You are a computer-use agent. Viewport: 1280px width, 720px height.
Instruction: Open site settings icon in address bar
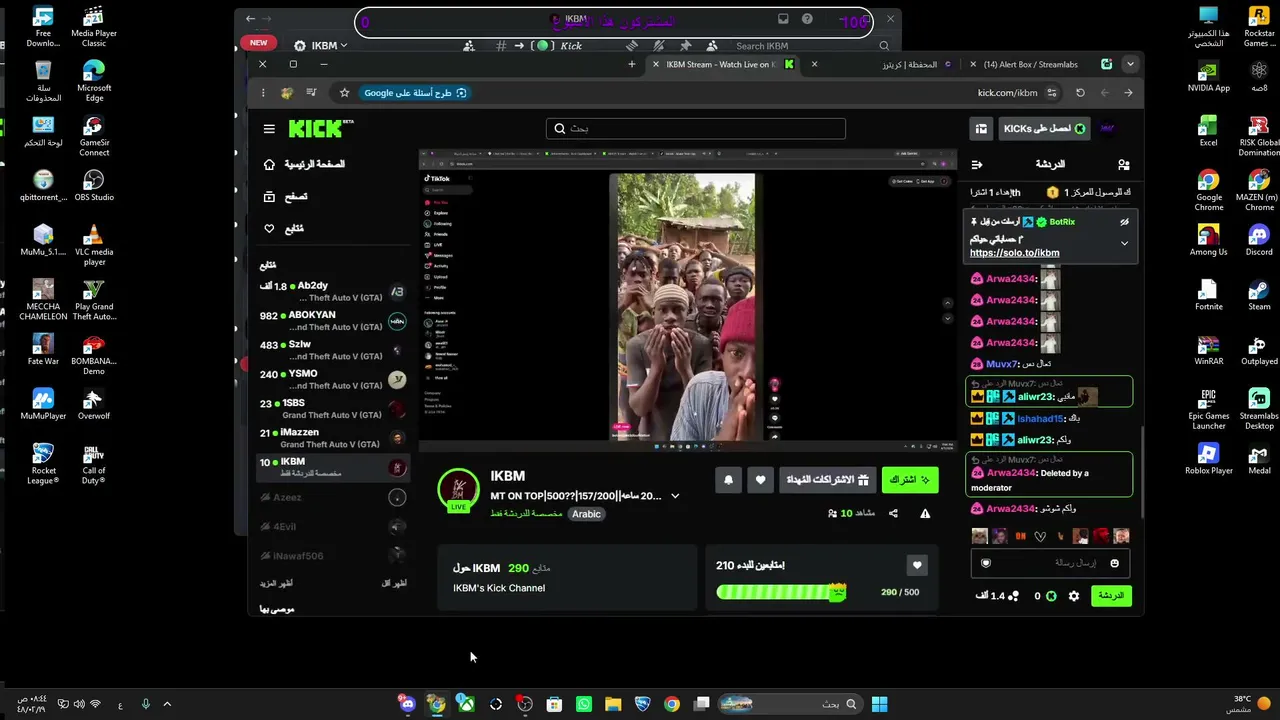pos(1051,93)
